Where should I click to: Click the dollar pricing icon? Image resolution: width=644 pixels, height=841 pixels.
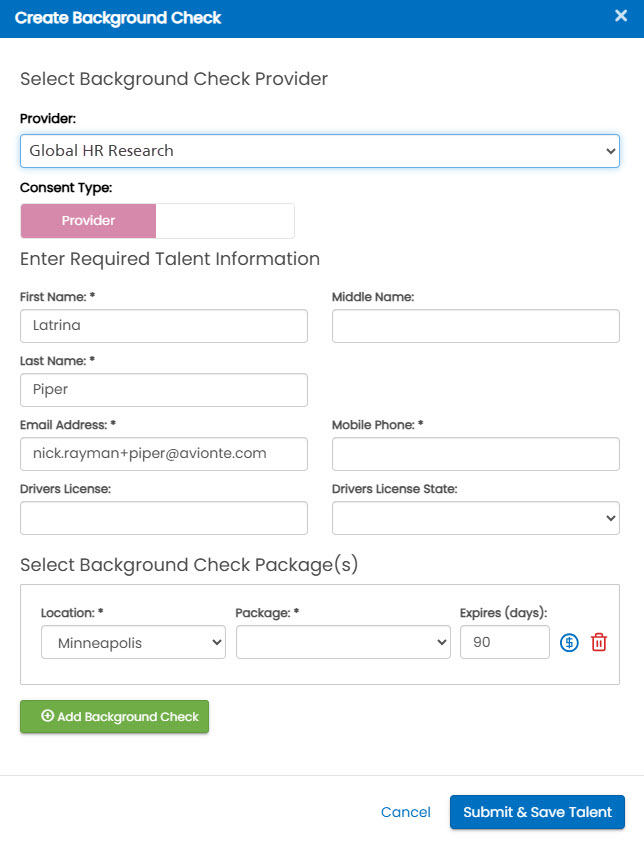569,642
